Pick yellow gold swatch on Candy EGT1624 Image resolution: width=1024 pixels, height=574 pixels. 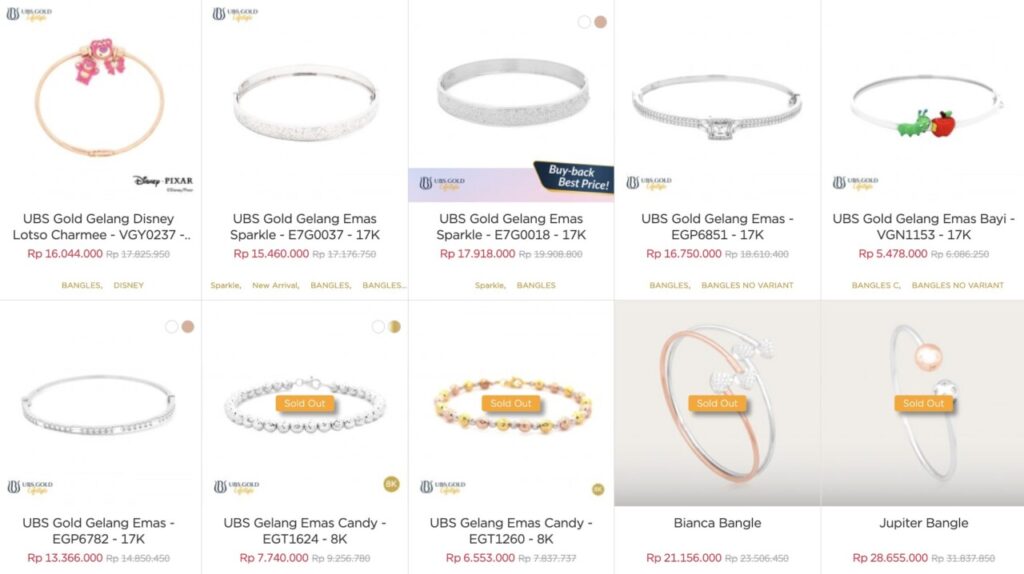pos(394,327)
